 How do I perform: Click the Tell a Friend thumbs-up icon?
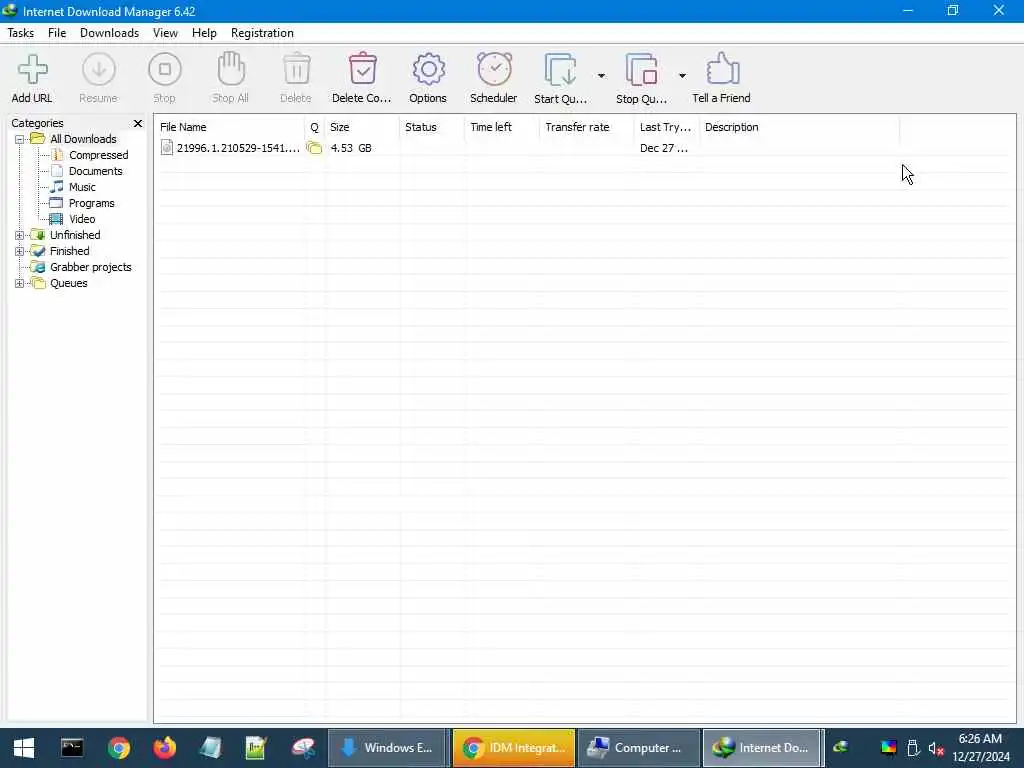point(722,69)
